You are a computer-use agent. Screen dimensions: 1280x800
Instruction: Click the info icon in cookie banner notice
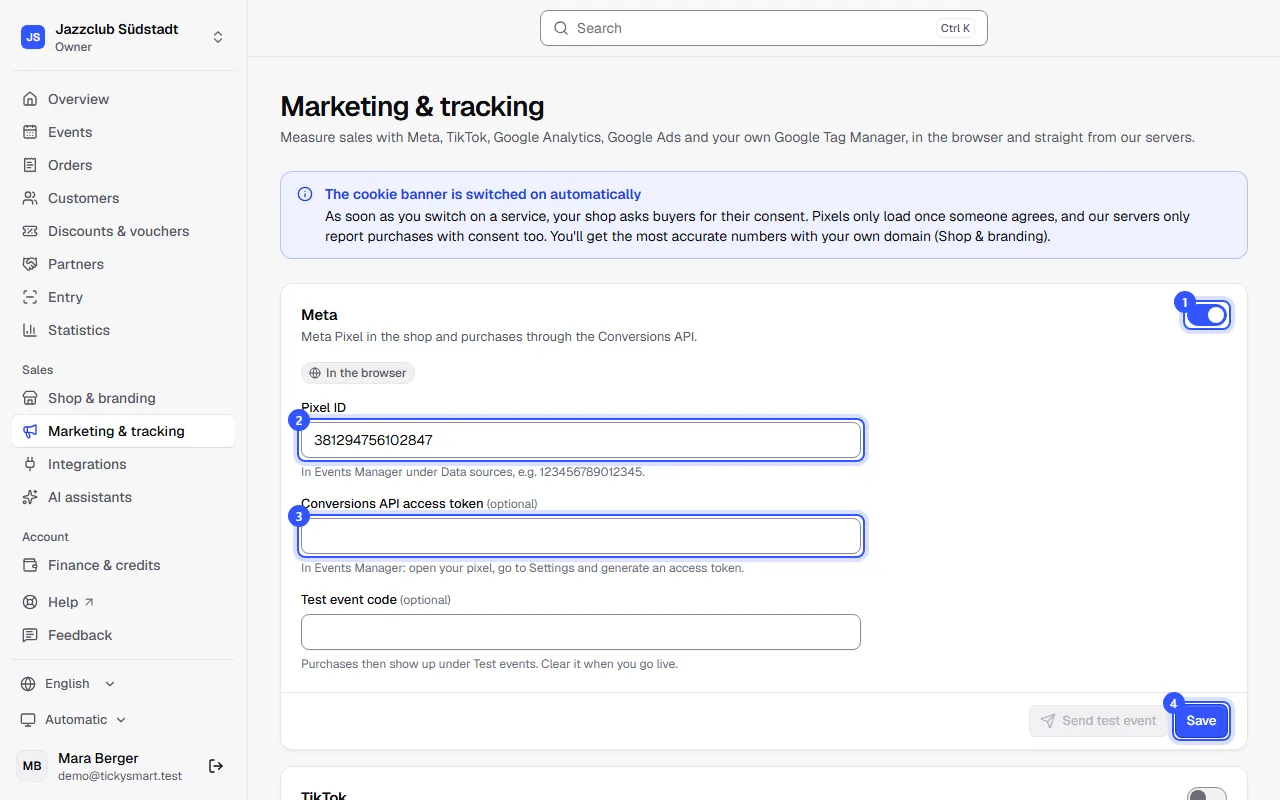pos(305,194)
